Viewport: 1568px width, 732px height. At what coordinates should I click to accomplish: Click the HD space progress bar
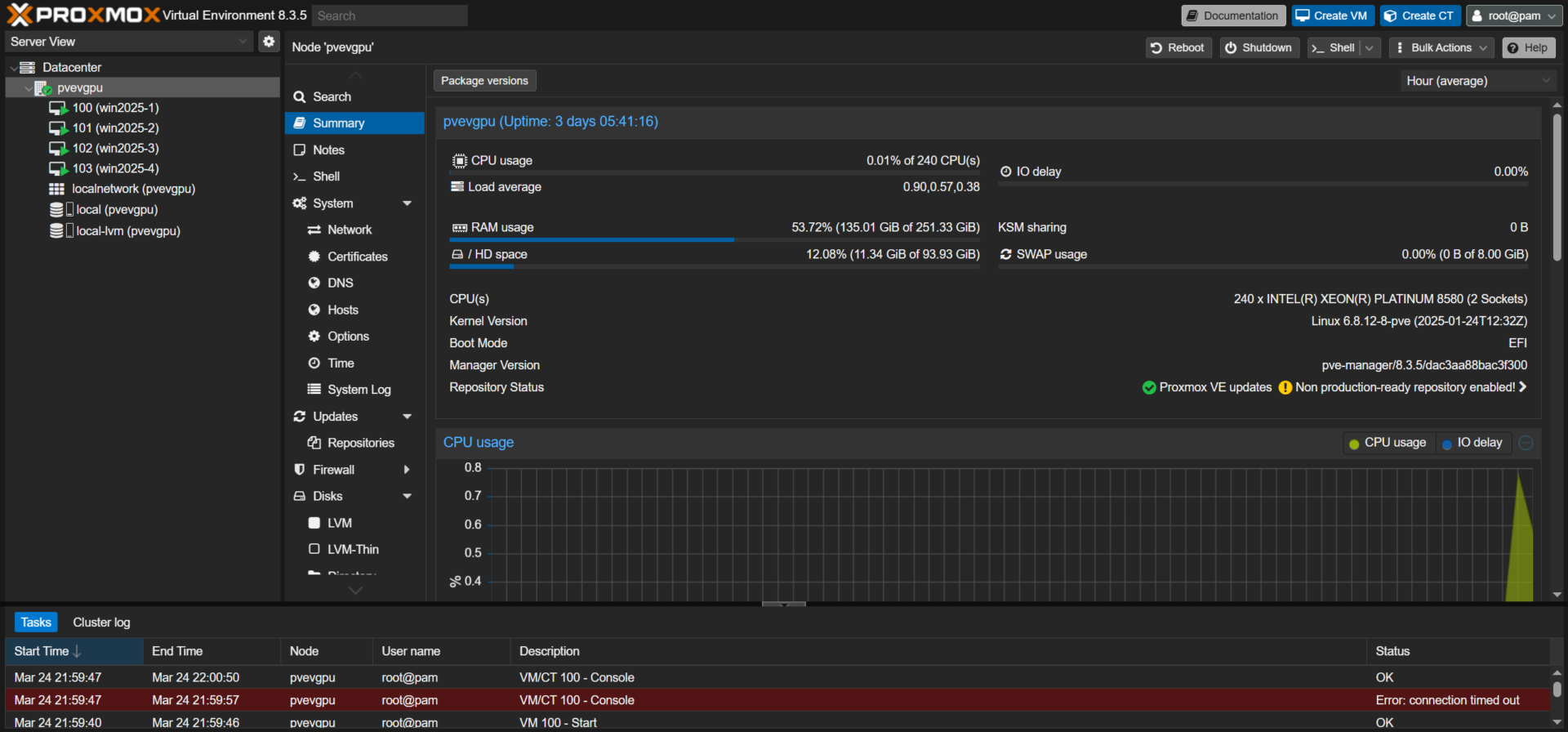pos(715,267)
